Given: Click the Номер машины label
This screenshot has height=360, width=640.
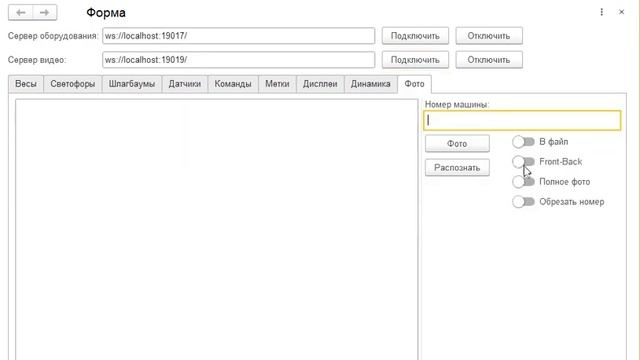Looking at the screenshot, I should 457,104.
